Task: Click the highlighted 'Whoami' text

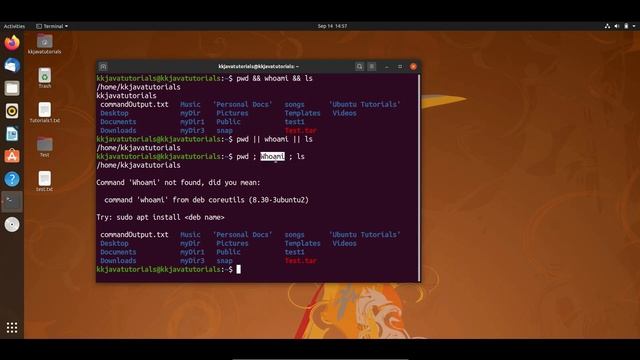Action: (273, 156)
